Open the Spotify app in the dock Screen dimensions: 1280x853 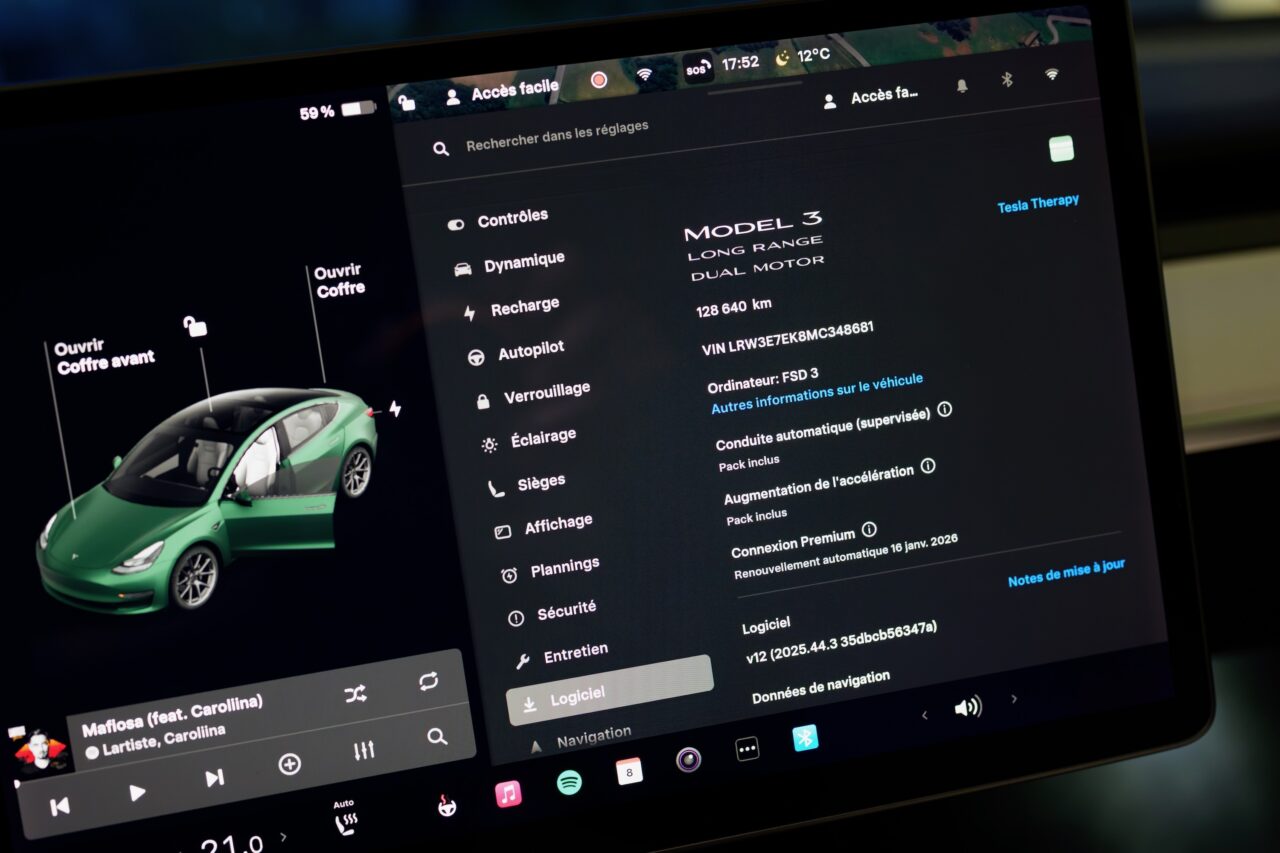(569, 783)
